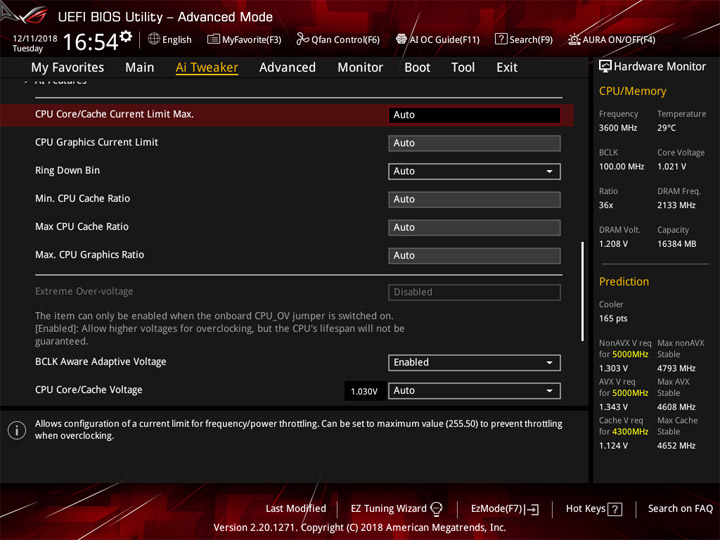Click the English language button
This screenshot has height=540, width=720.
(170, 39)
